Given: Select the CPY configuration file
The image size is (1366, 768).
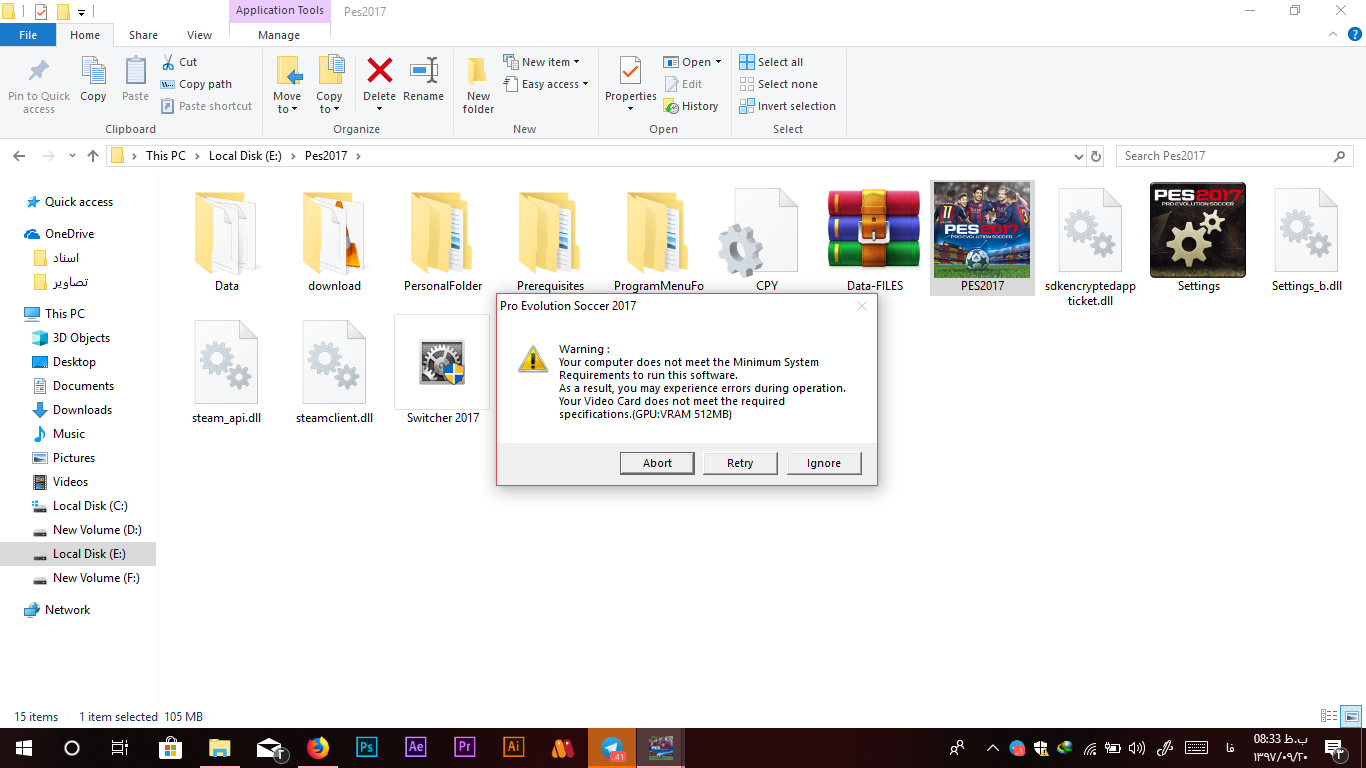Looking at the screenshot, I should pos(767,240).
